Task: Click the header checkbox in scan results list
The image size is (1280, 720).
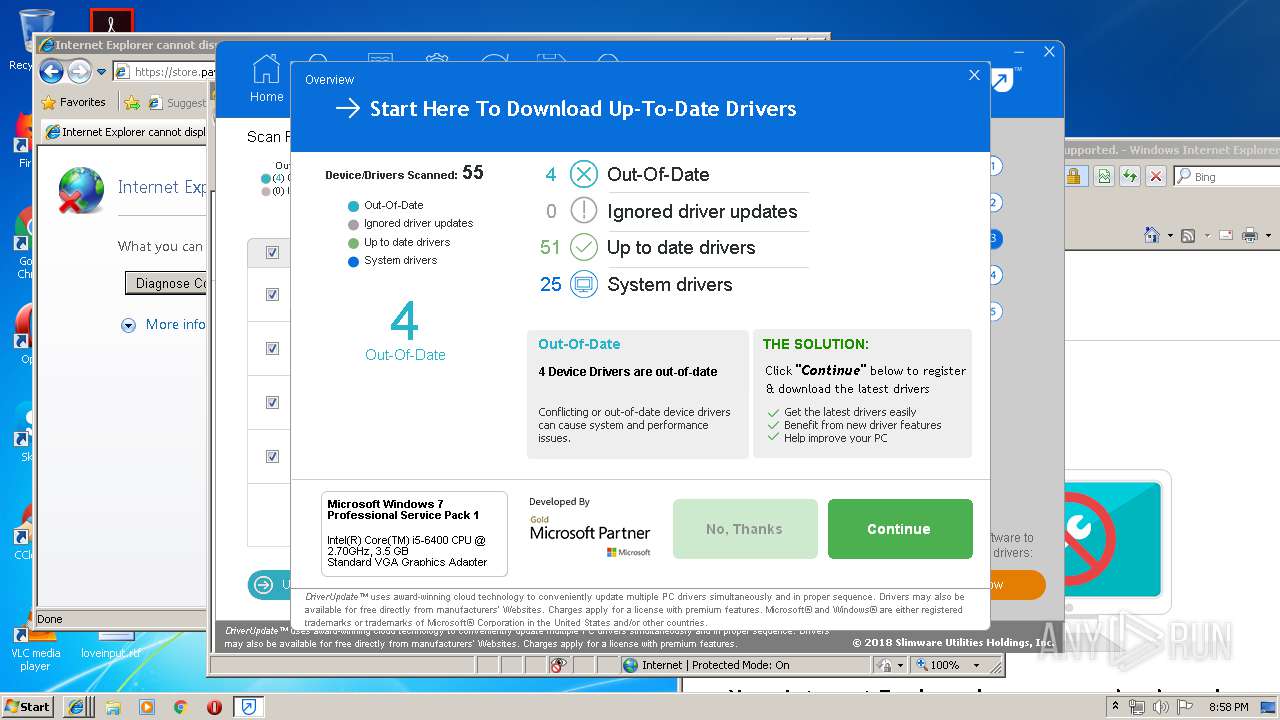Action: coord(272,253)
